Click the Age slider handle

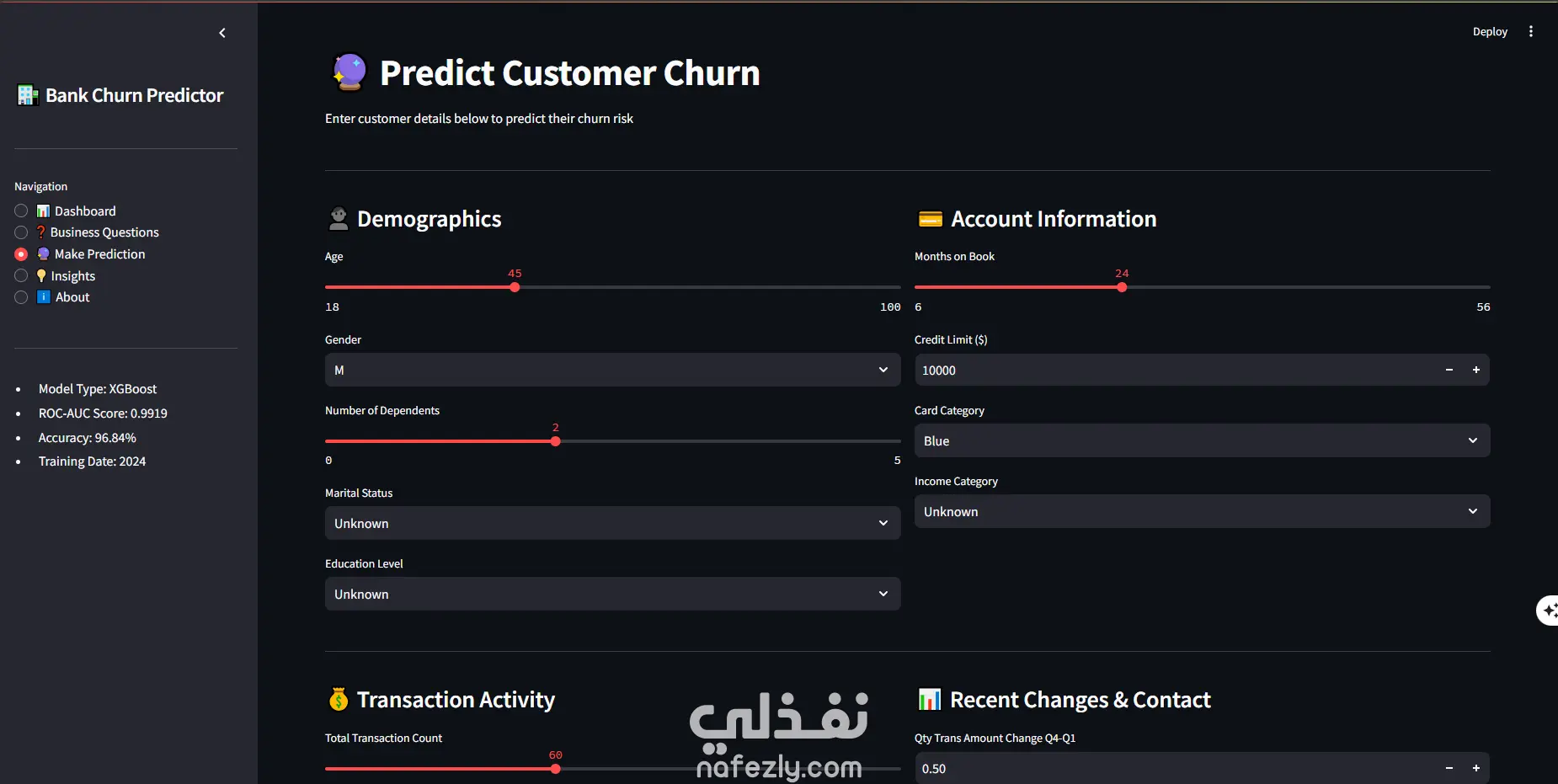point(515,287)
